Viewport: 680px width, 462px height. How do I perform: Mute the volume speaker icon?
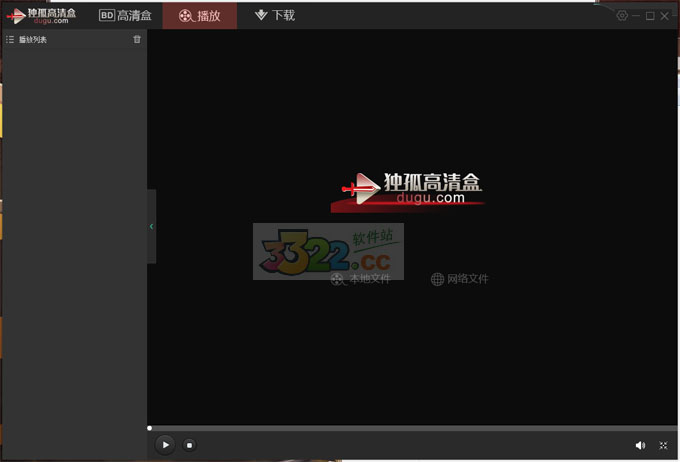(640, 445)
